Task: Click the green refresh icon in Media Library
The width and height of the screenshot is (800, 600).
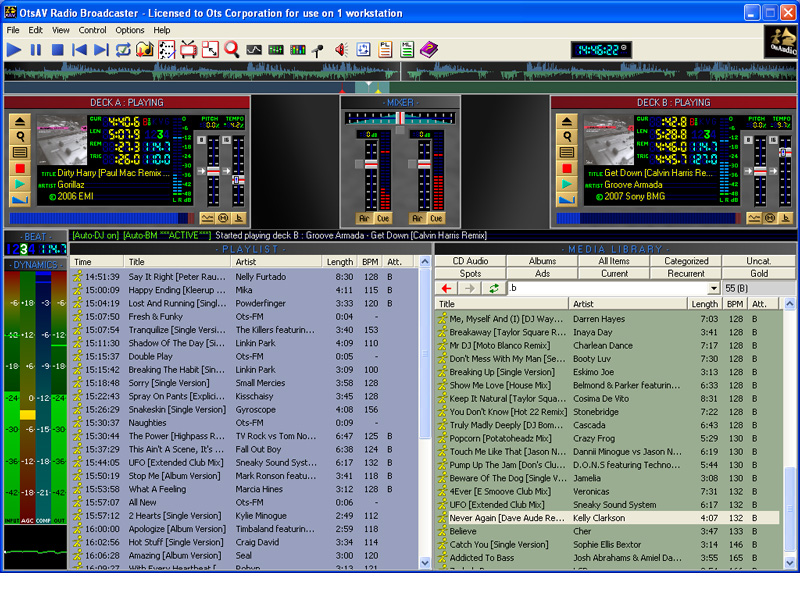Action: (494, 288)
